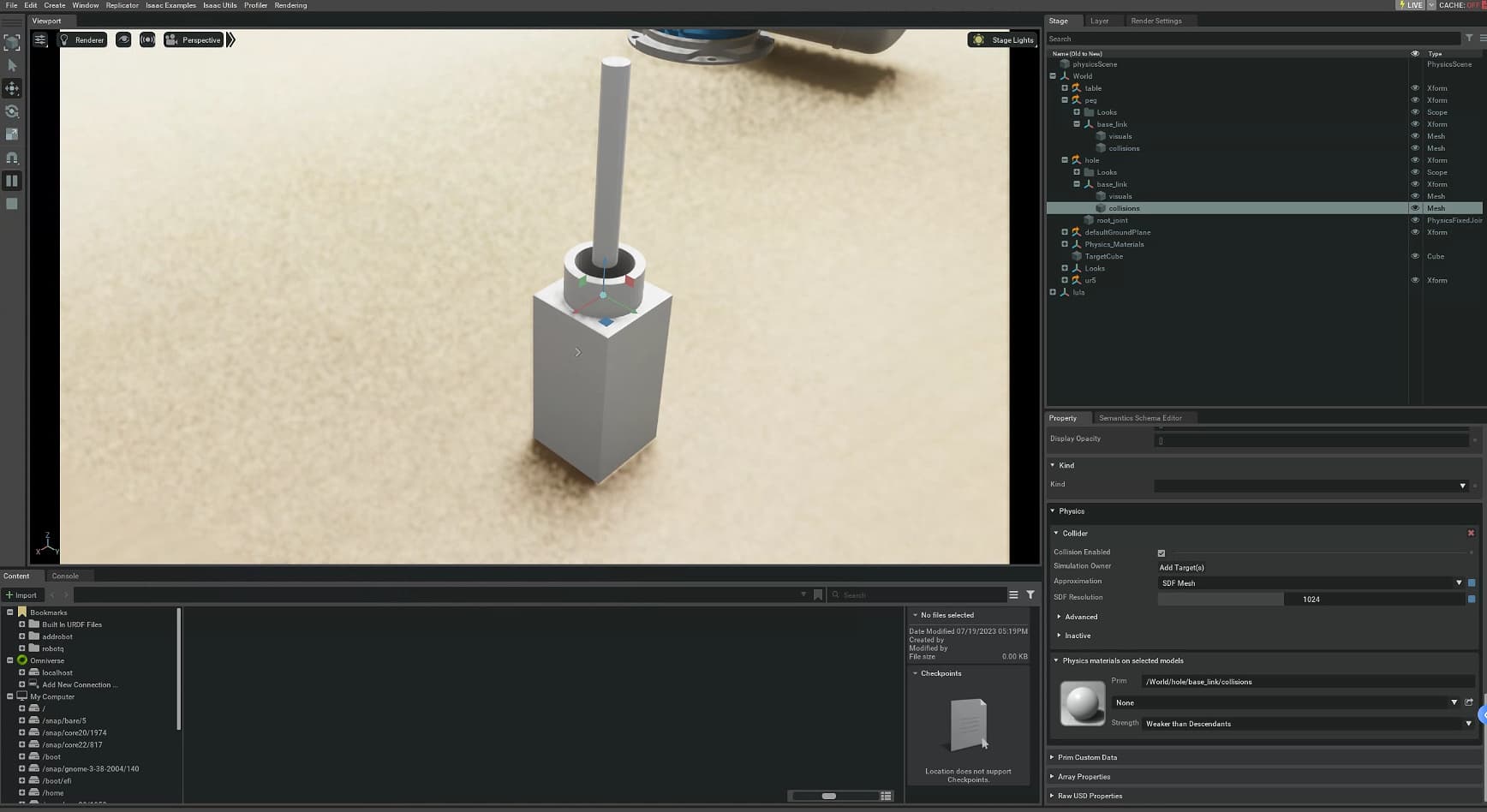Image resolution: width=1487 pixels, height=812 pixels.
Task: Click the viewport broadcast/streaming icon
Action: 147,39
